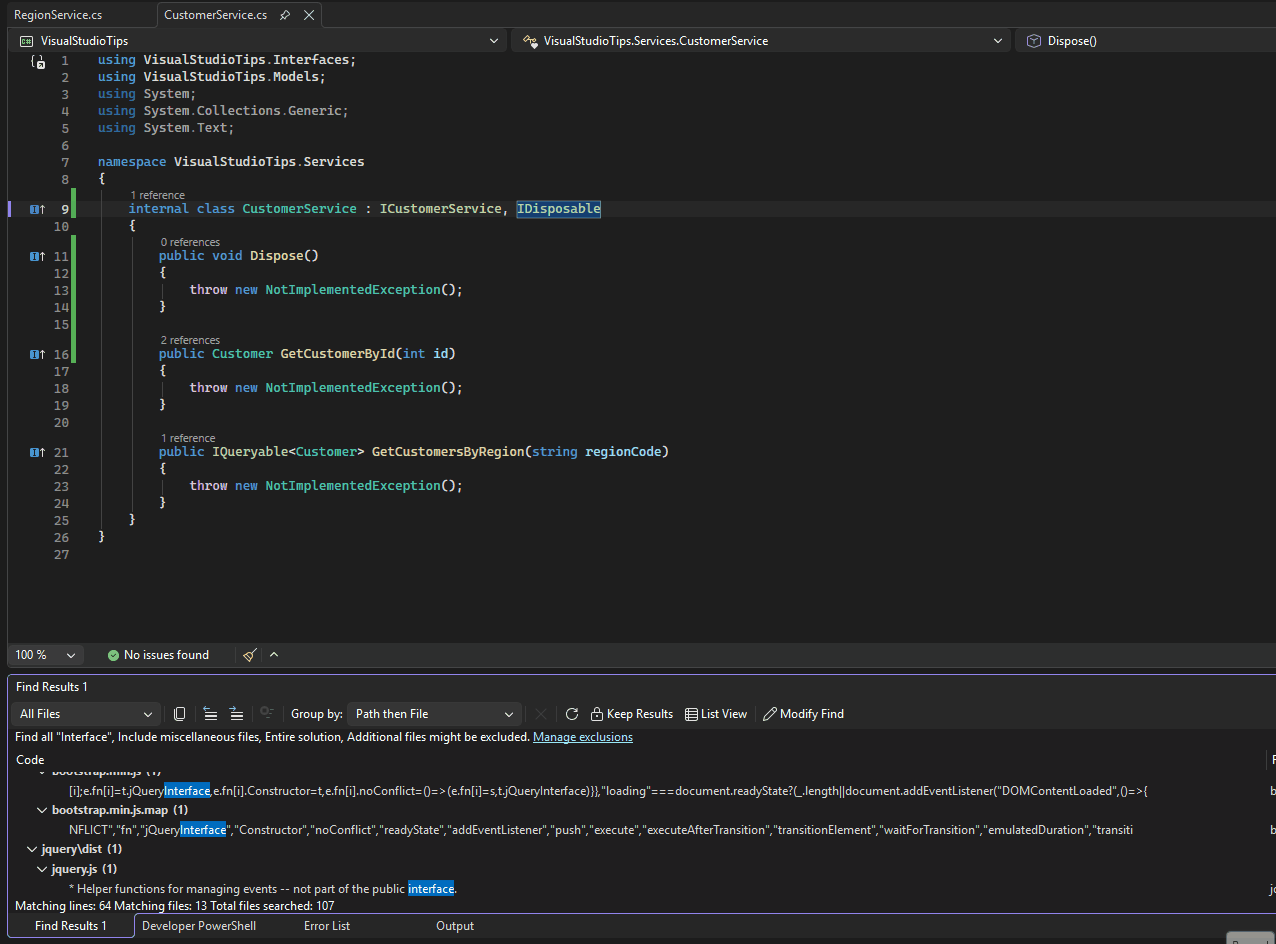Screen dimensions: 1276x944
Task: Switch to the RegionService.cs tab
Action: pyautogui.click(x=58, y=15)
